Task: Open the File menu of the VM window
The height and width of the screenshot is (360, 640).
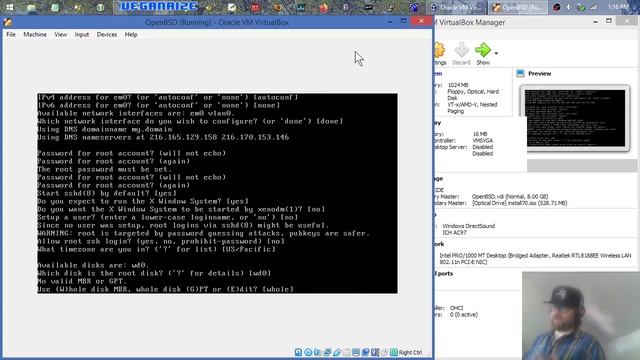Action: pyautogui.click(x=11, y=35)
